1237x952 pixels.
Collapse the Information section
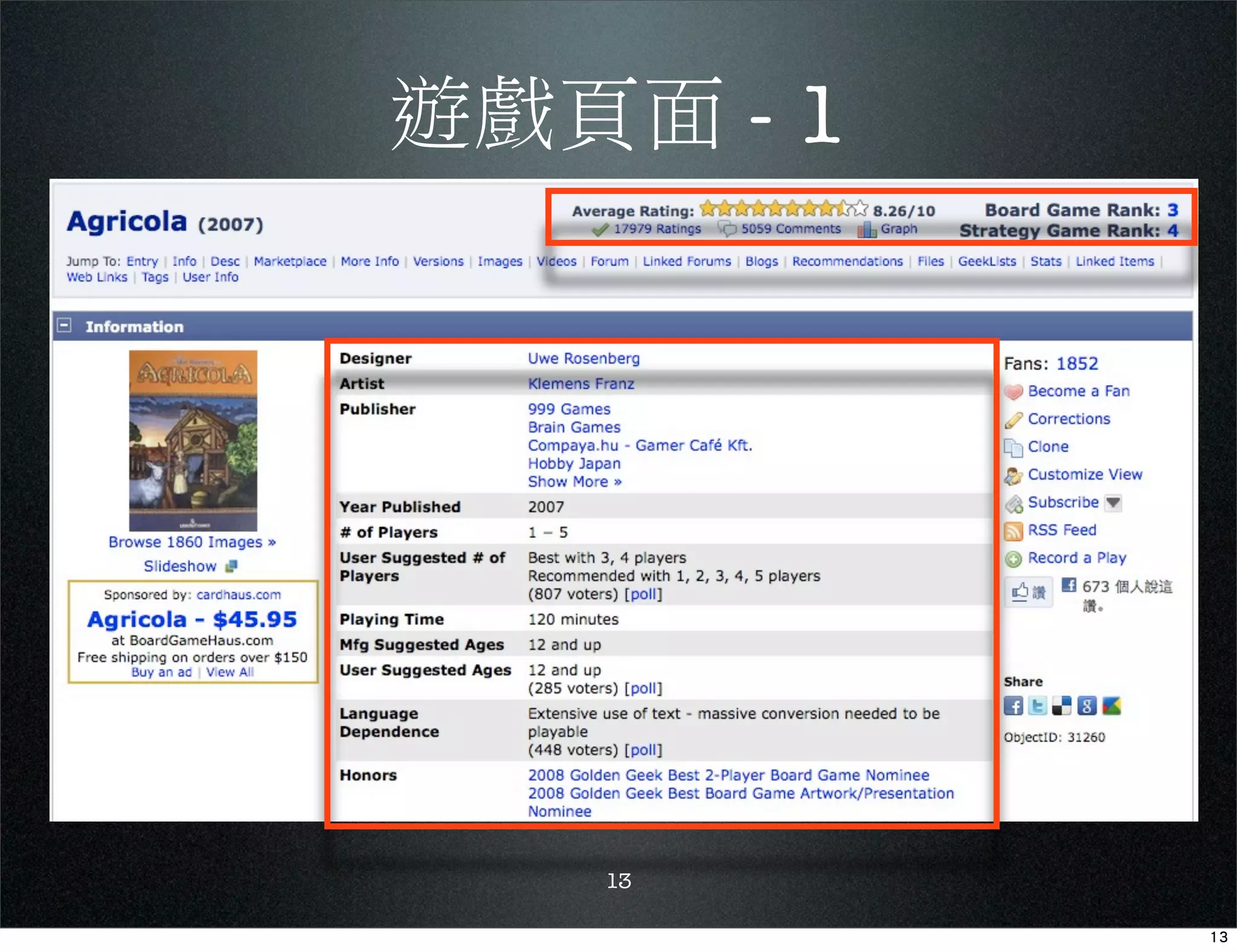pyautogui.click(x=64, y=326)
